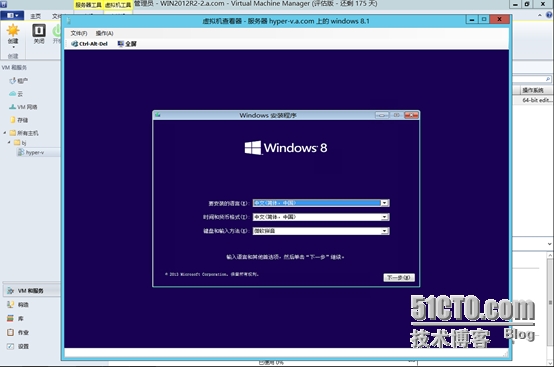Screen dimensions: 554x367
Task: Switch the VM viewer to 全屏 mode
Action: pos(127,44)
